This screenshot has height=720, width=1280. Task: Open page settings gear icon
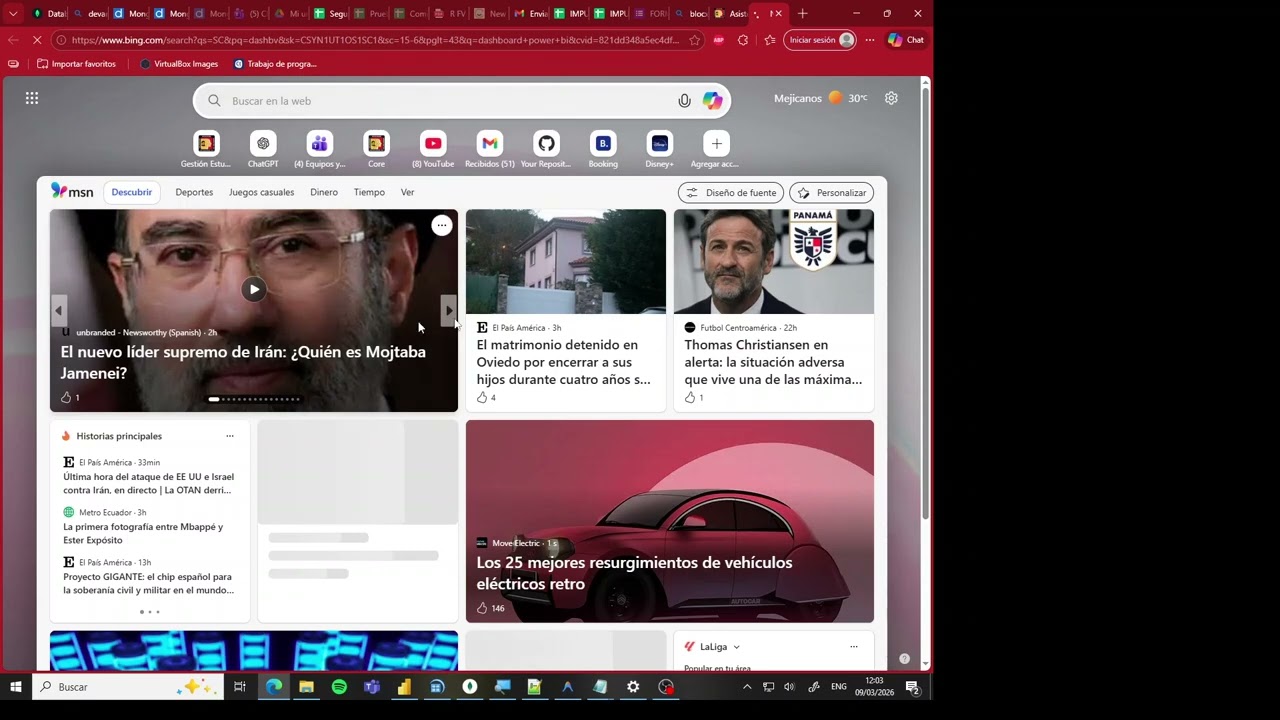pos(891,98)
